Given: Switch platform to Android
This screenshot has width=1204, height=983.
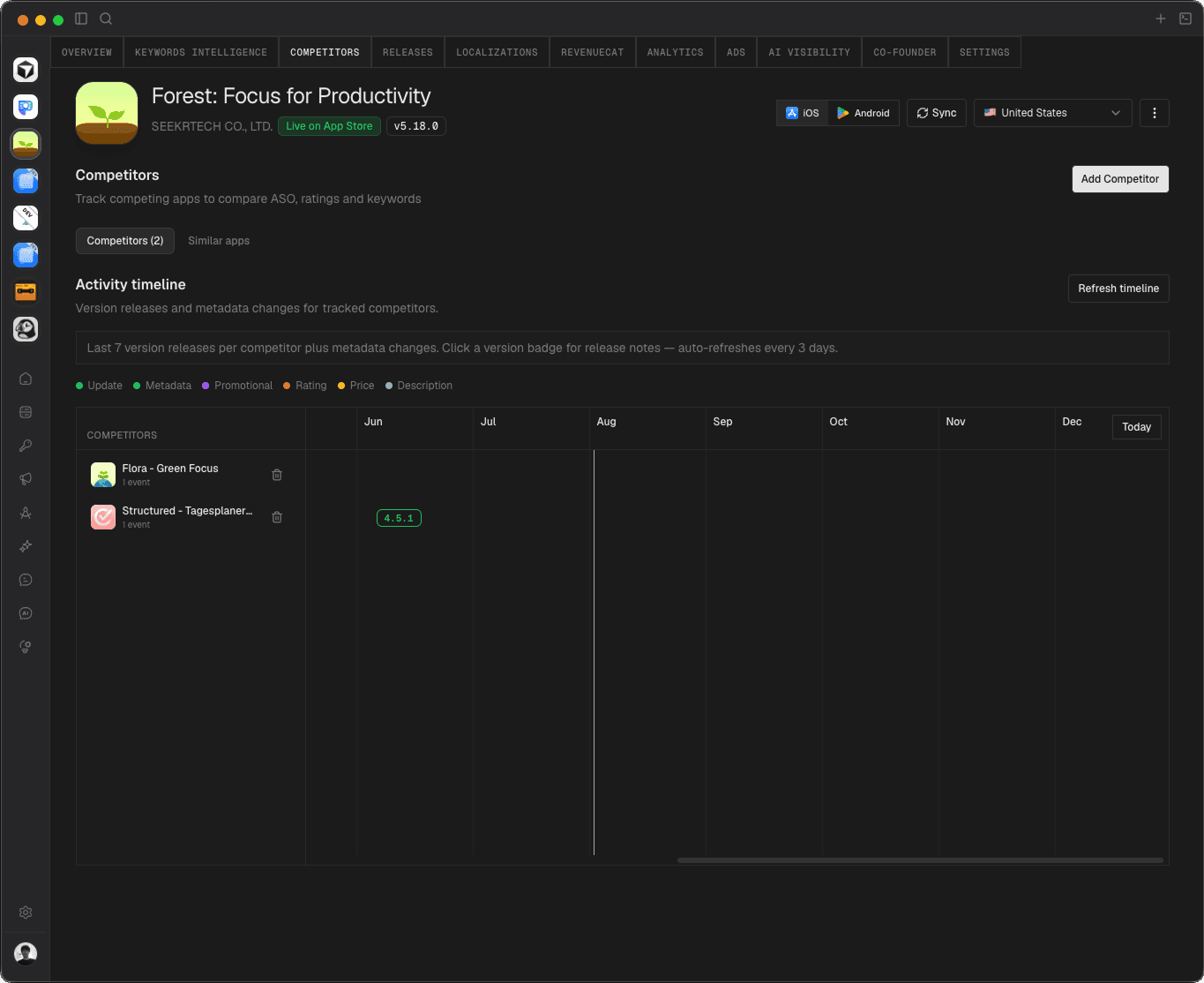Looking at the screenshot, I should pyautogui.click(x=864, y=113).
